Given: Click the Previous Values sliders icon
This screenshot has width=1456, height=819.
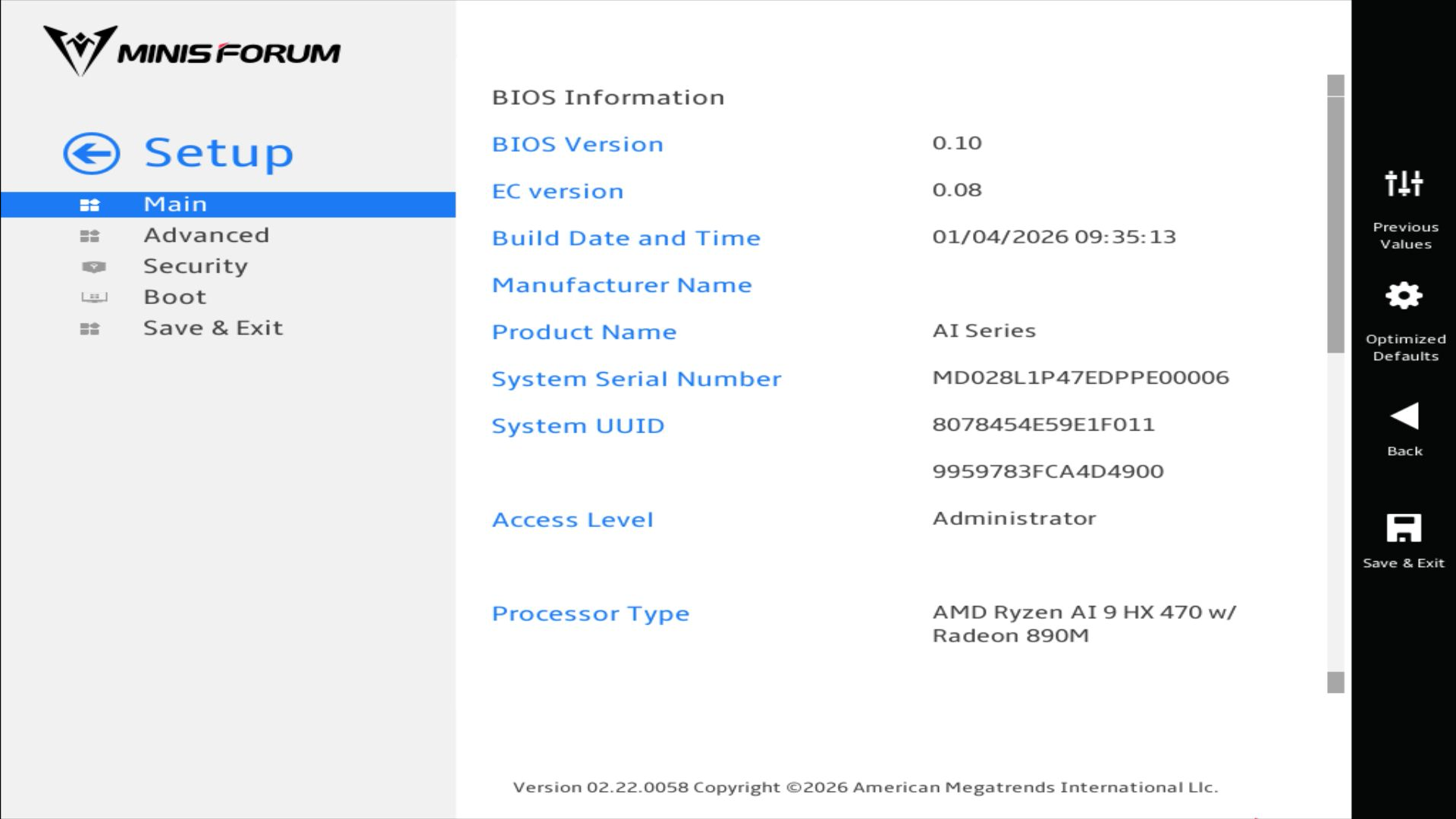Looking at the screenshot, I should click(x=1404, y=184).
